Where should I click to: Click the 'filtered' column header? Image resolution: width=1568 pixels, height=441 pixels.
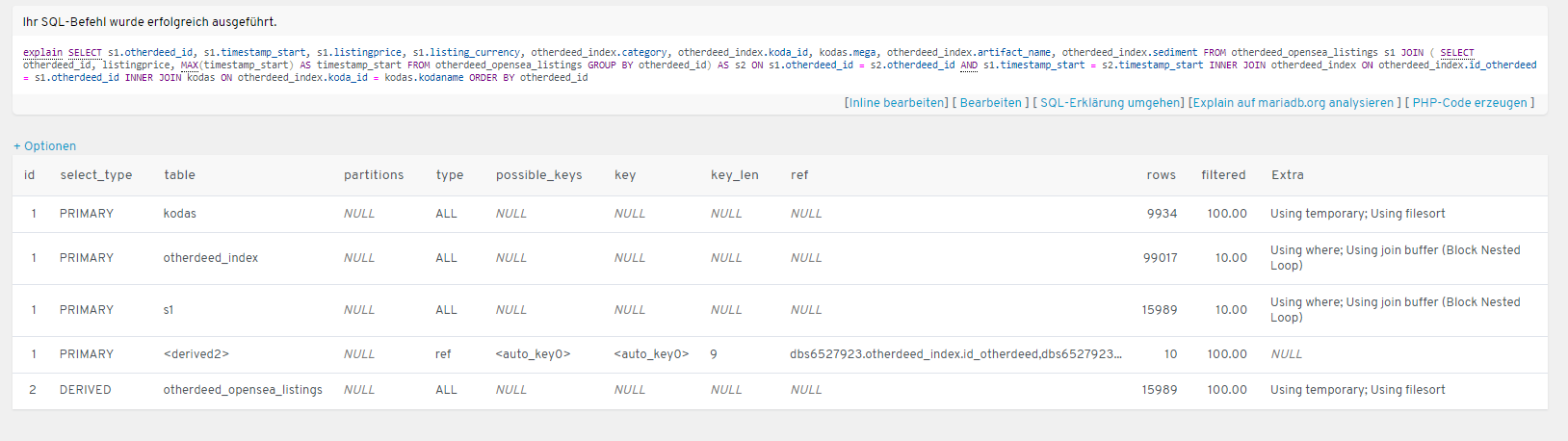pos(1223,175)
